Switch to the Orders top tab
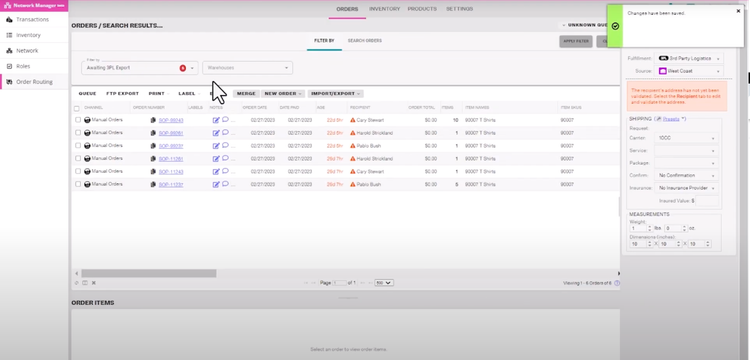Image resolution: width=750 pixels, height=360 pixels. click(347, 9)
